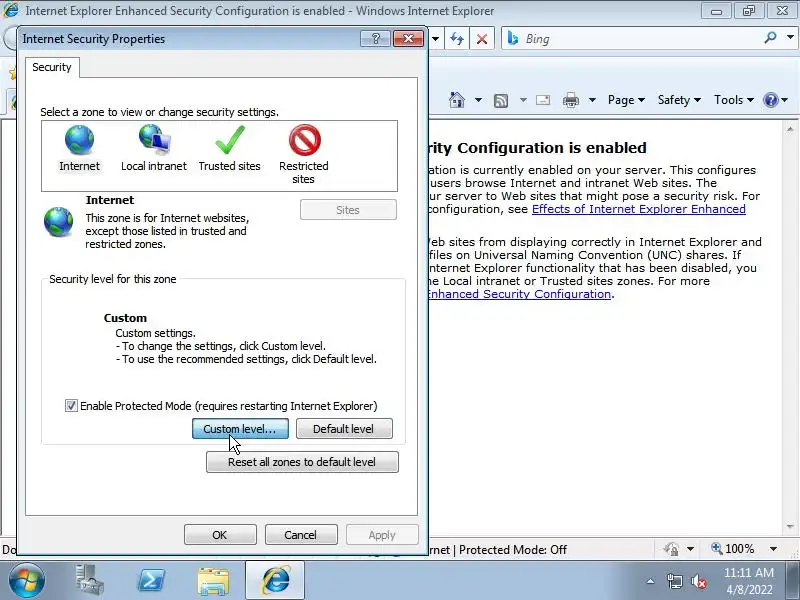
Task: Click the 100% zoom level text
Action: (739, 548)
